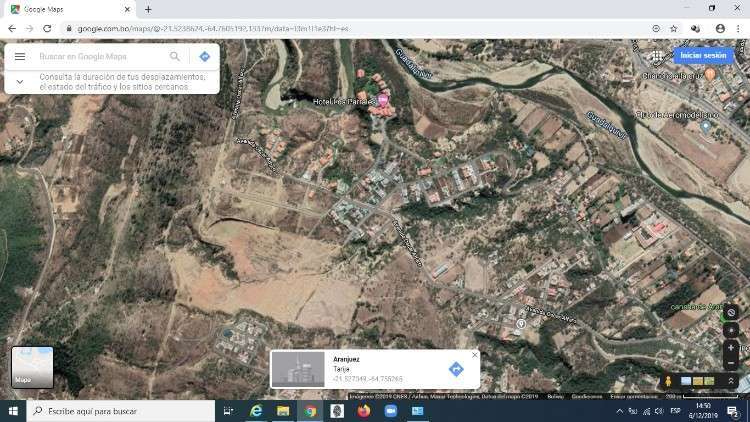Viewport: 750px width, 422px height.
Task: Click the Buscar en Google Maps field
Action: [x=100, y=57]
